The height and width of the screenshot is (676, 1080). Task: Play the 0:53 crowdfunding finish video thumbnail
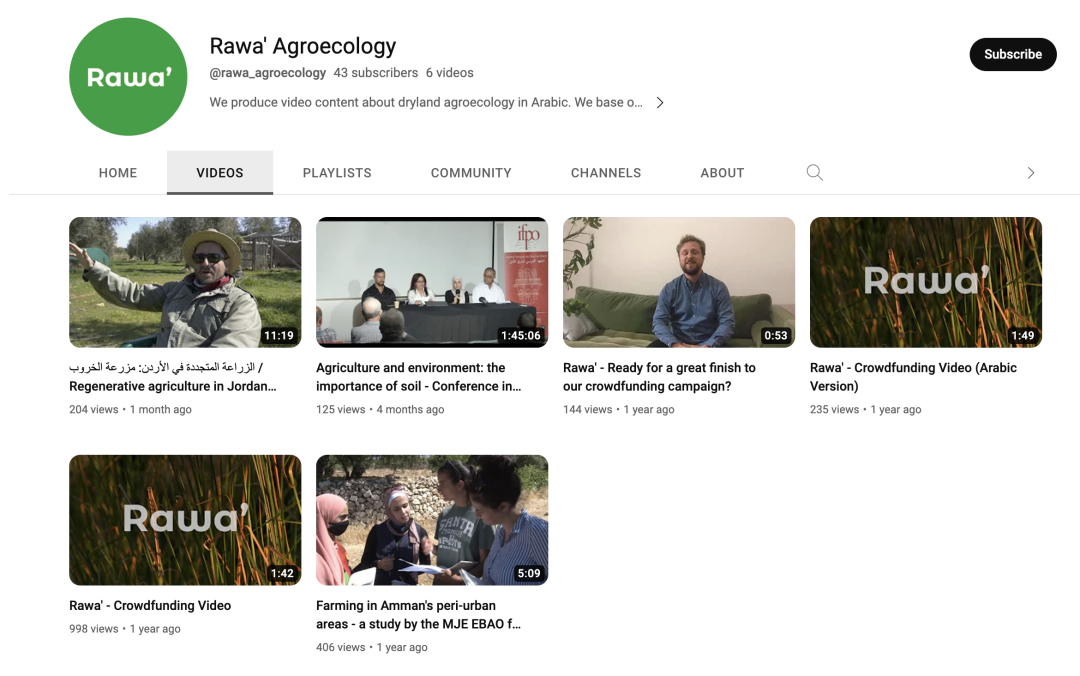678,283
